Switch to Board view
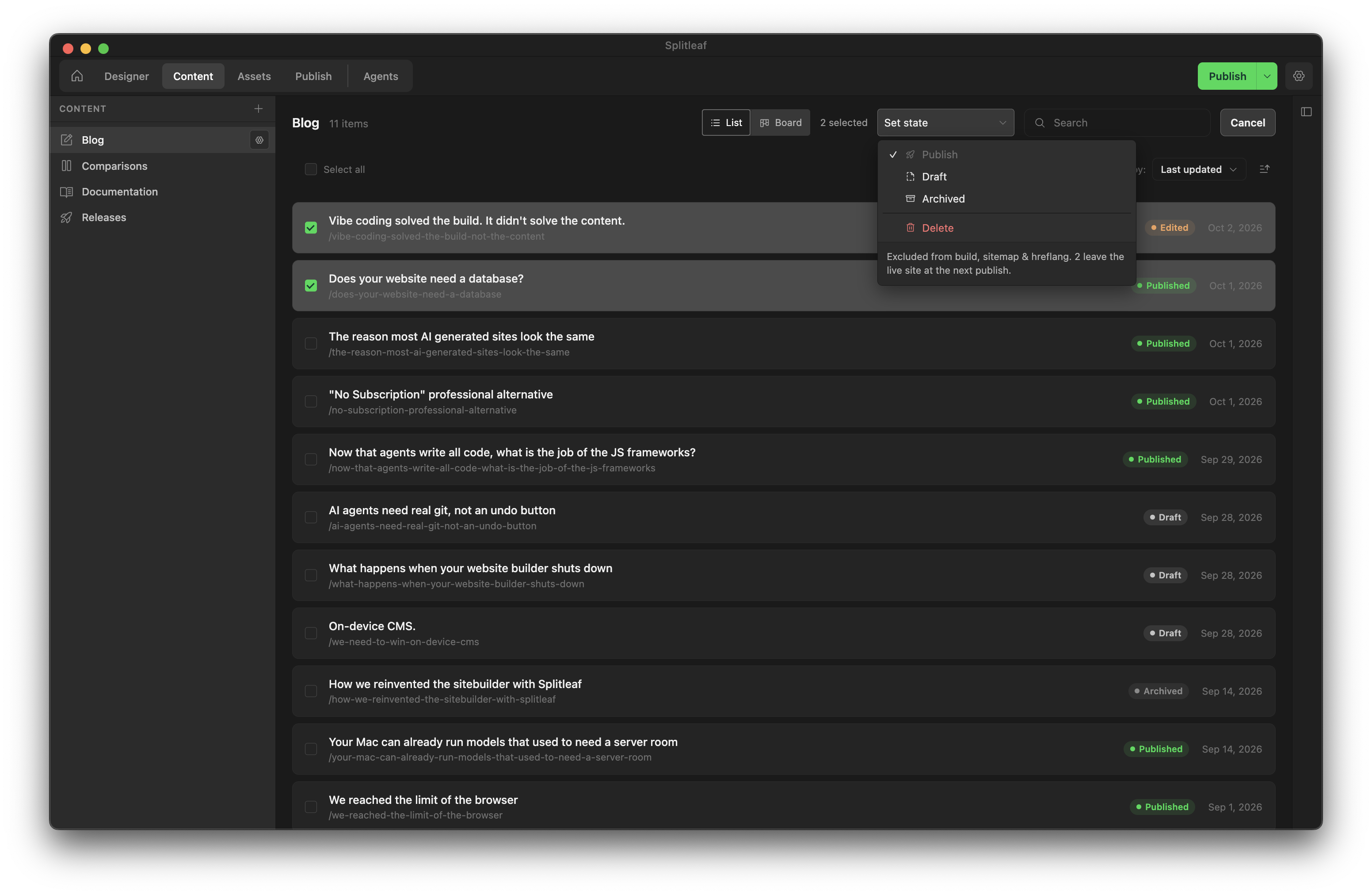 coord(781,123)
